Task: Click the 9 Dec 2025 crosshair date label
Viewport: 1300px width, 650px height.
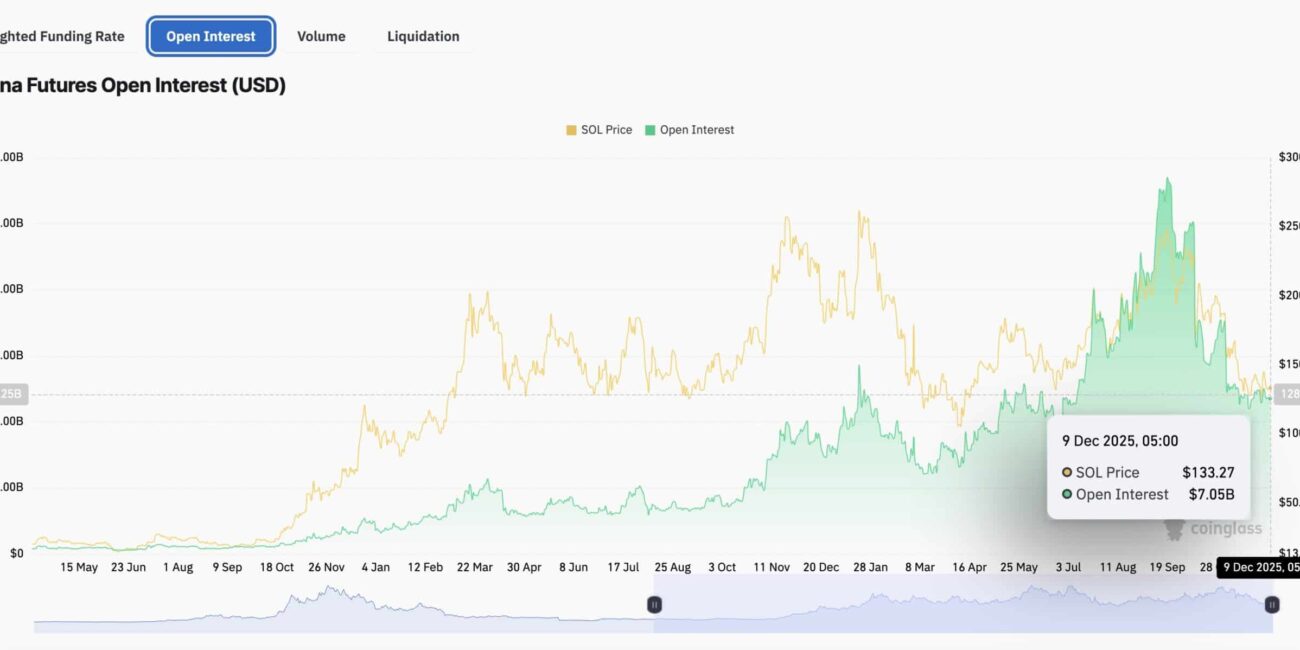Action: click(1259, 567)
